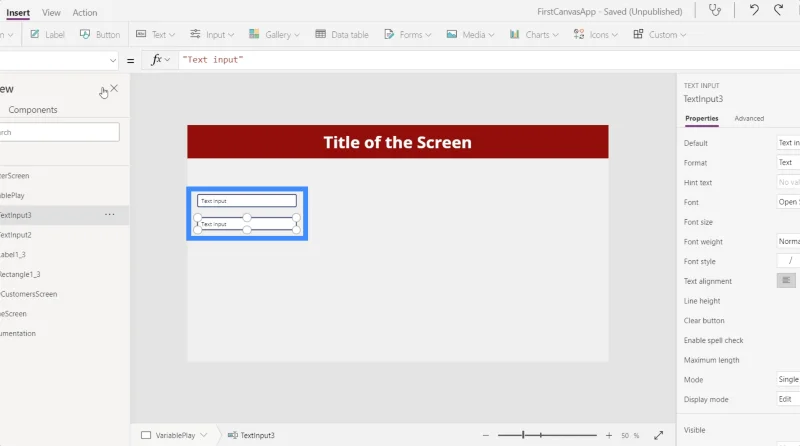Toggle italic font style
The height and width of the screenshot is (446, 800).
(x=790, y=261)
